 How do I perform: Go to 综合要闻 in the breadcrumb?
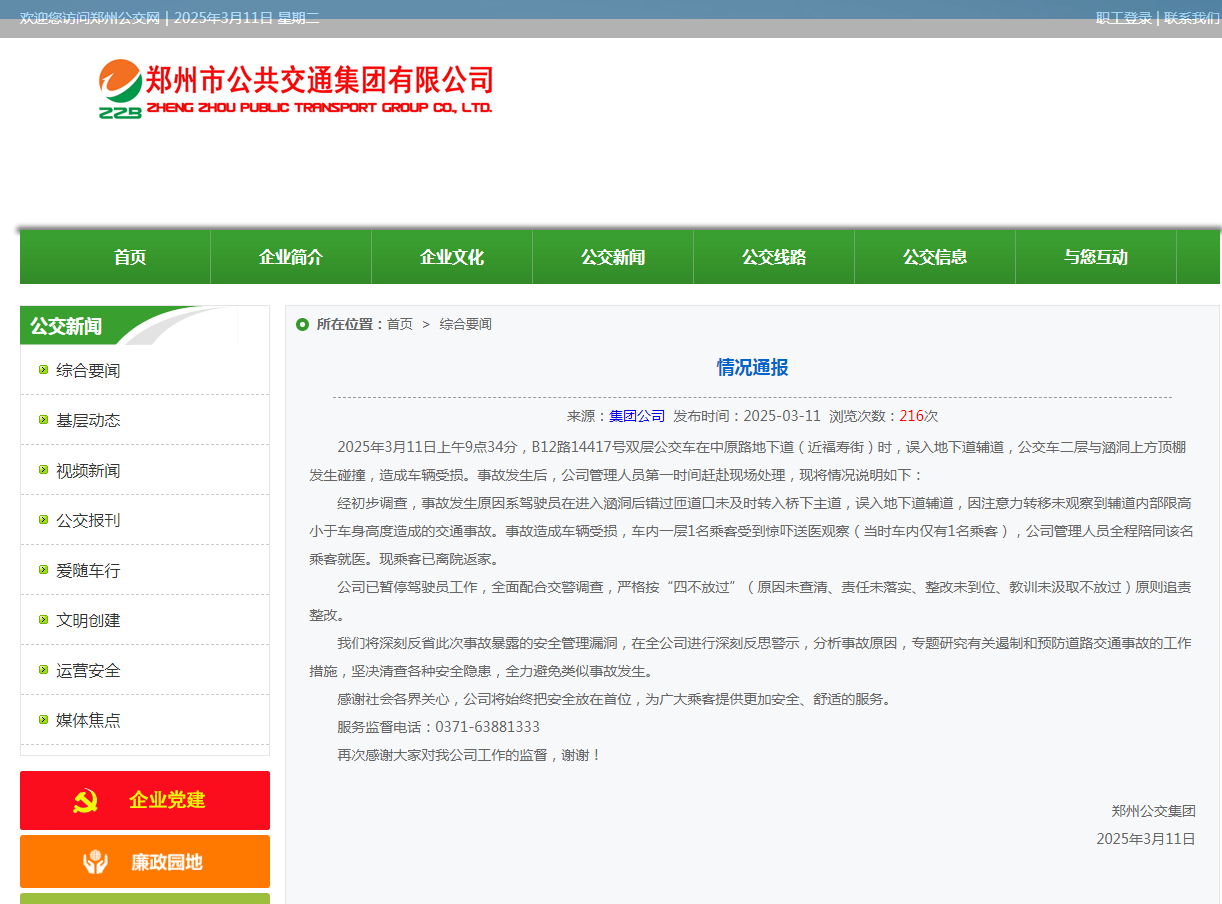(466, 324)
